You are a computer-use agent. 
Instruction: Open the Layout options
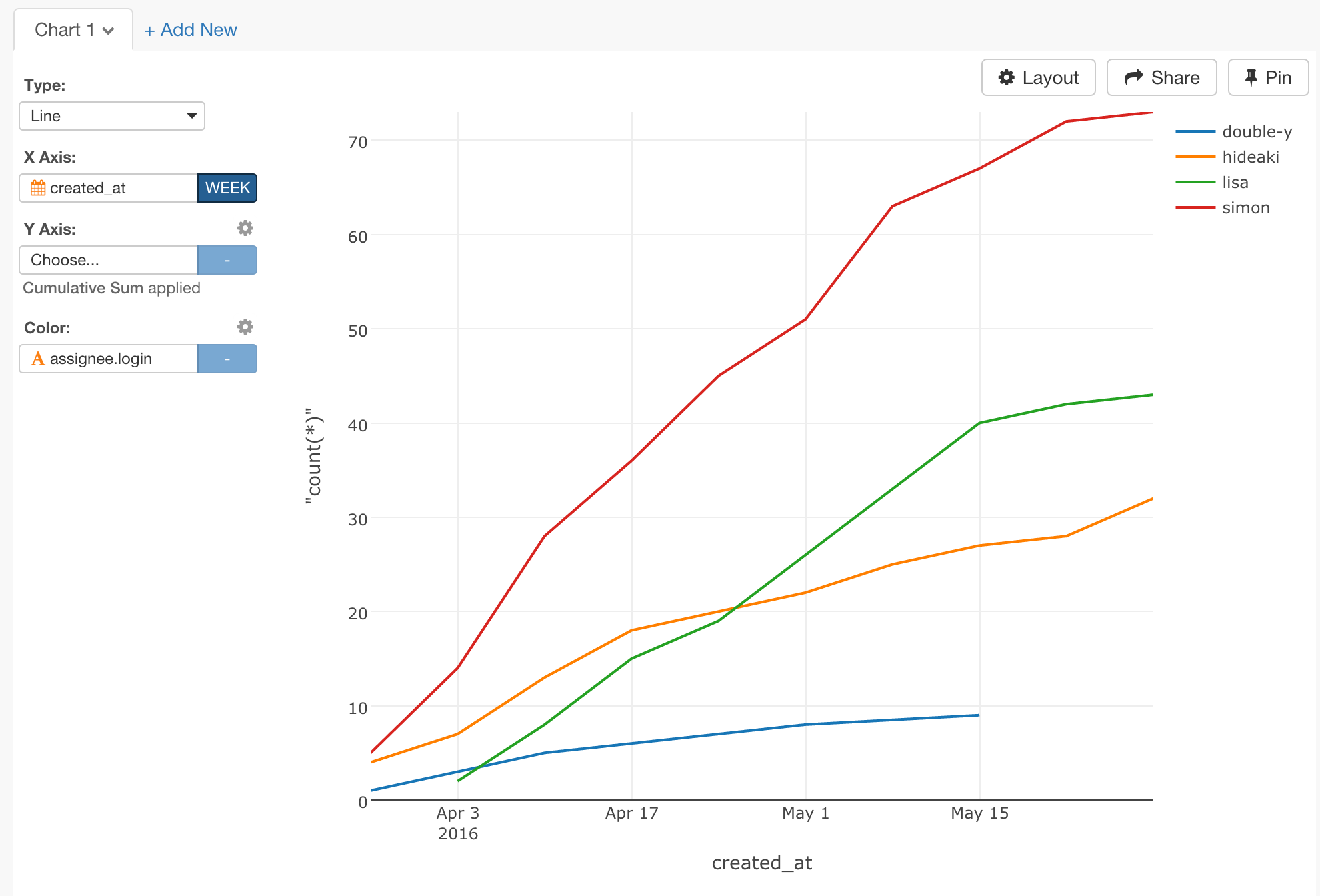click(x=1037, y=77)
